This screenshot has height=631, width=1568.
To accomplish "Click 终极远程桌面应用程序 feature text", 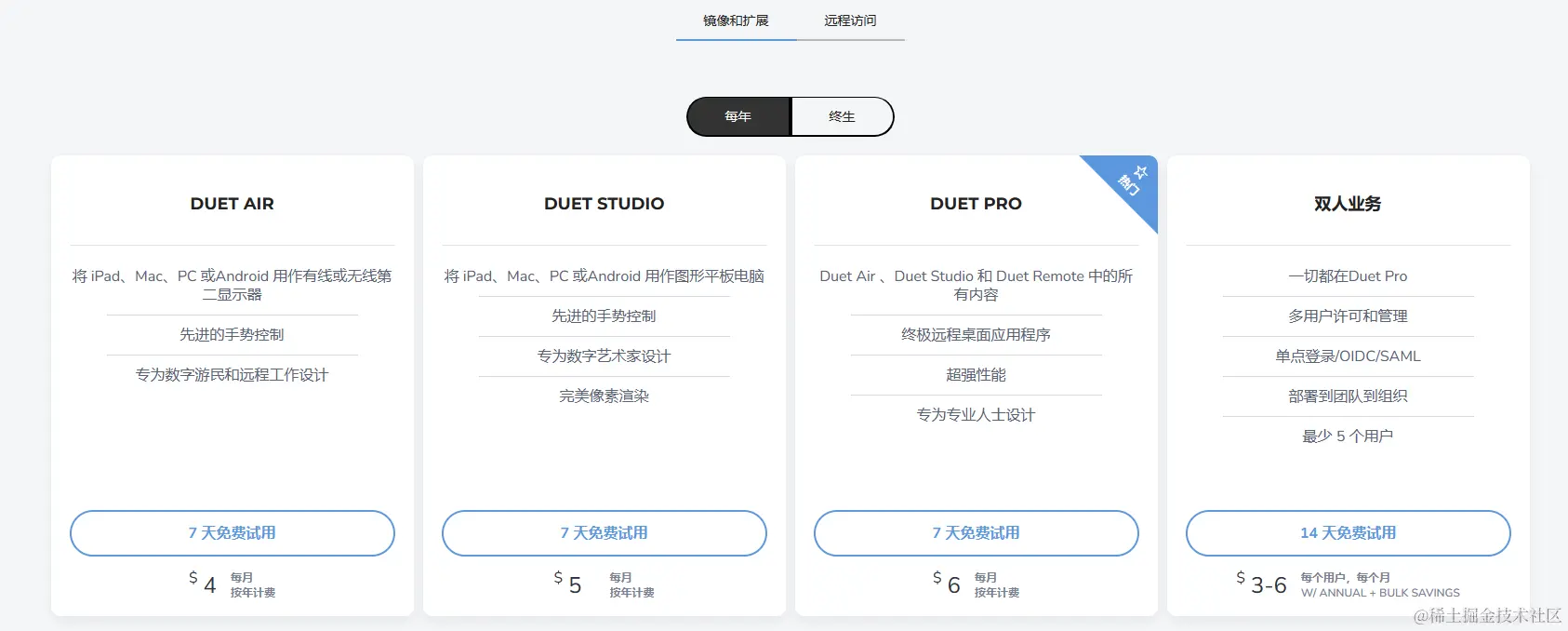I will pos(977,335).
